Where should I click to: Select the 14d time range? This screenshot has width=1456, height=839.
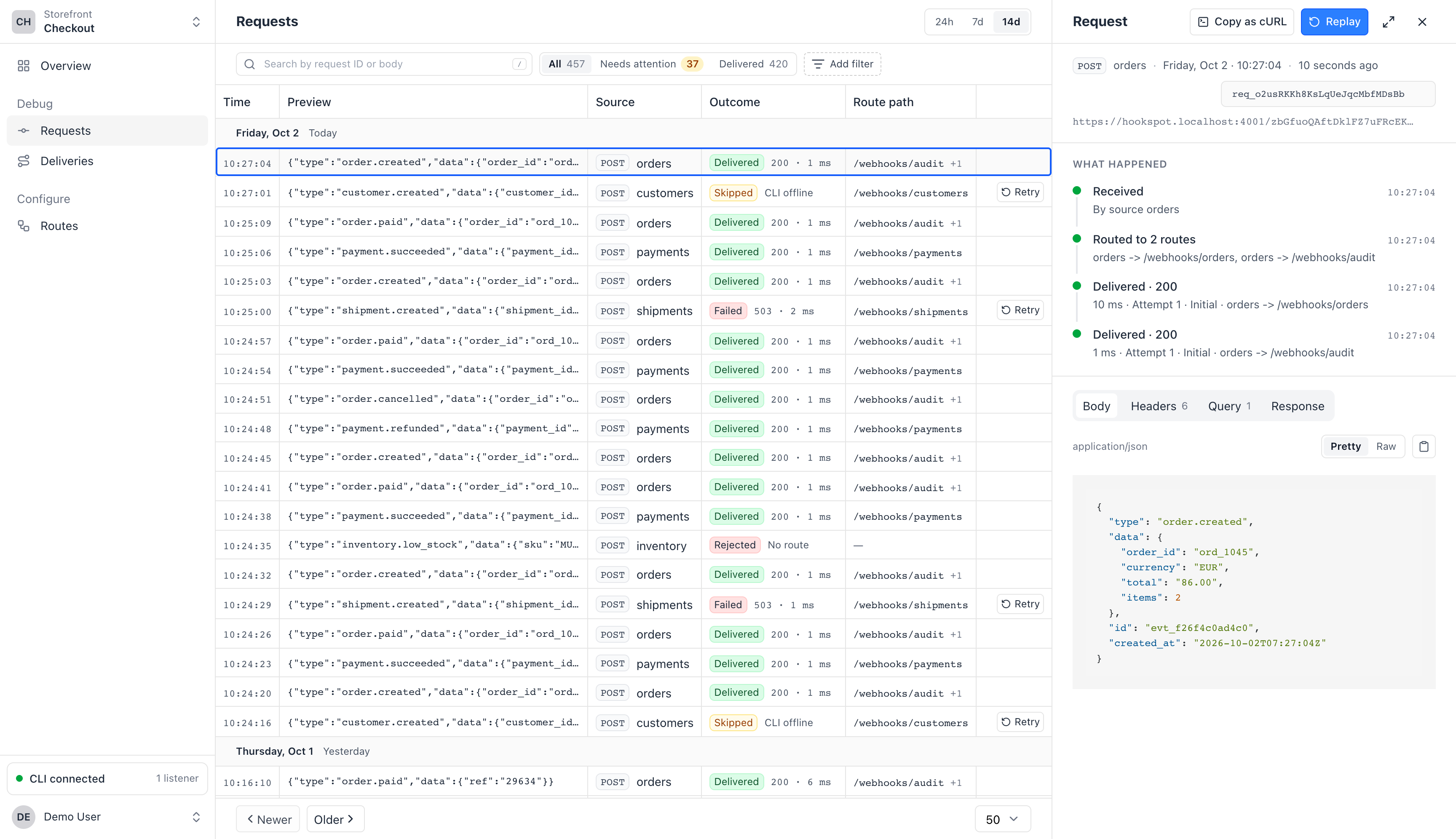[x=1010, y=22]
